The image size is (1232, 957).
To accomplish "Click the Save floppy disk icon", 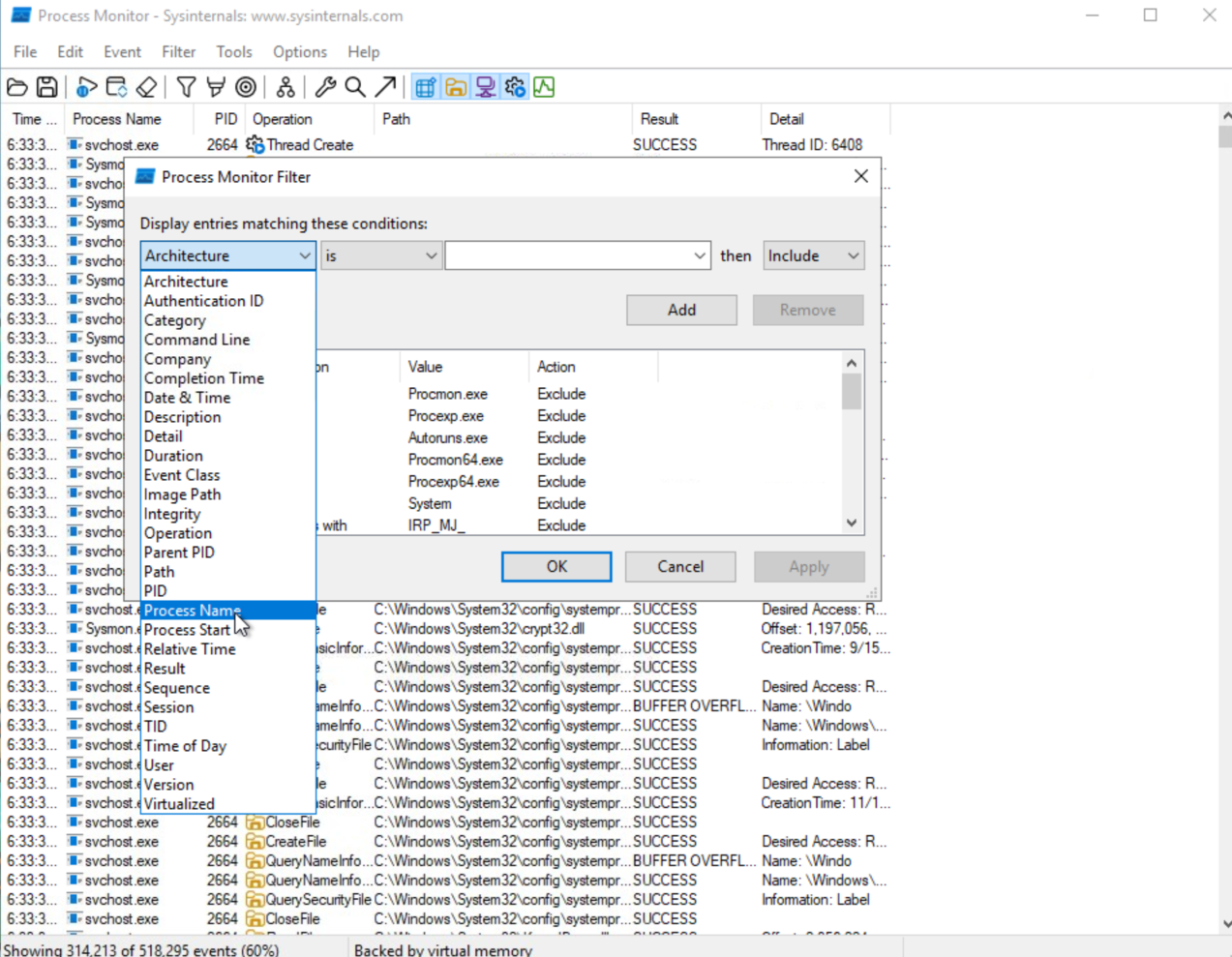I will tap(46, 87).
